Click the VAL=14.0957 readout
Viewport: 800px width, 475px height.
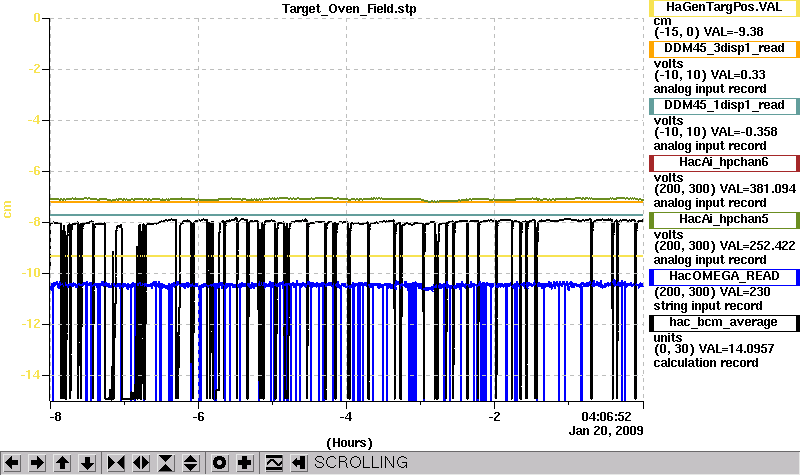tap(736, 349)
